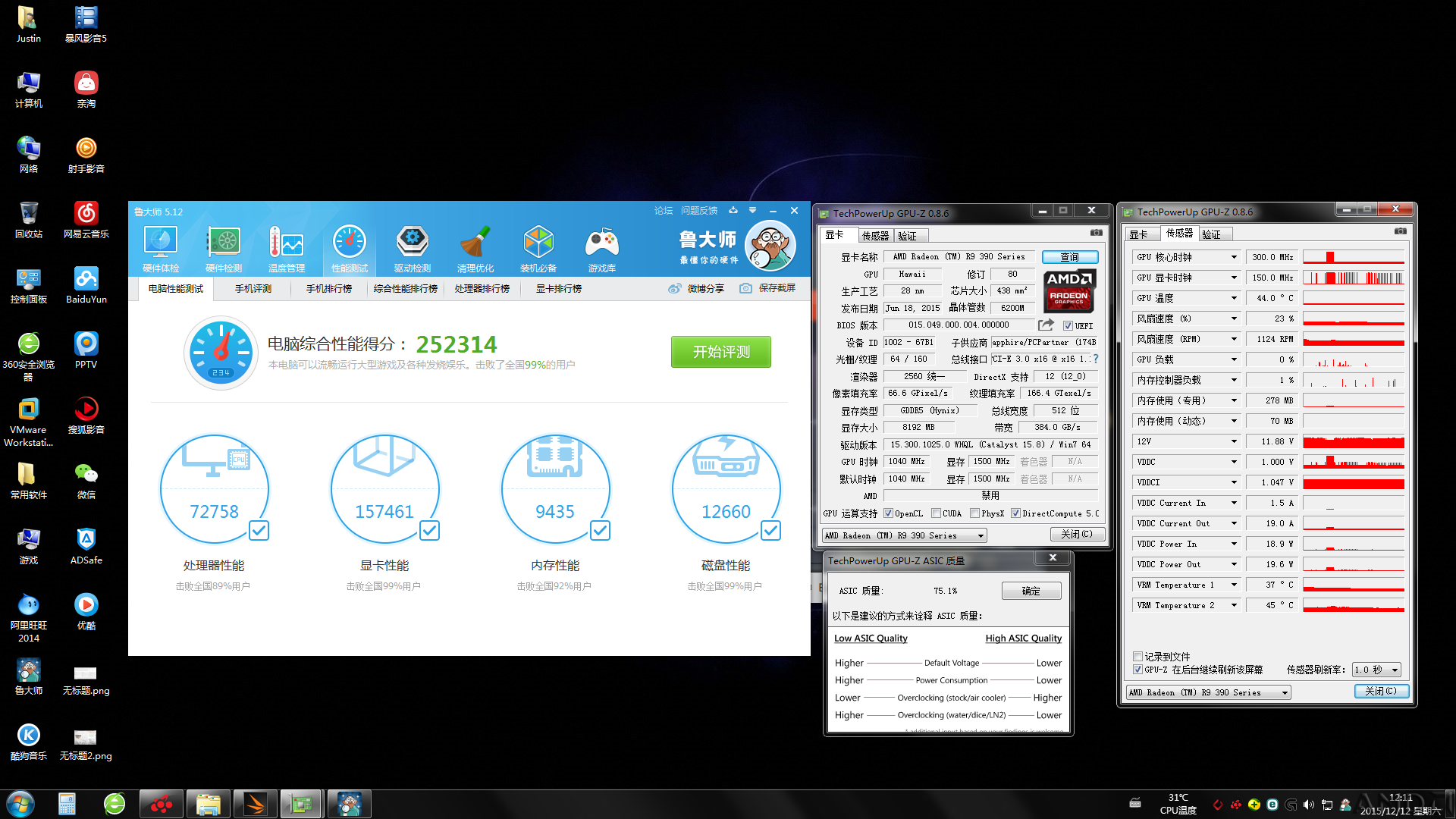This screenshot has width=1456, height=819.
Task: Click 确定 in ASIC quality dialog
Action: tap(1031, 591)
